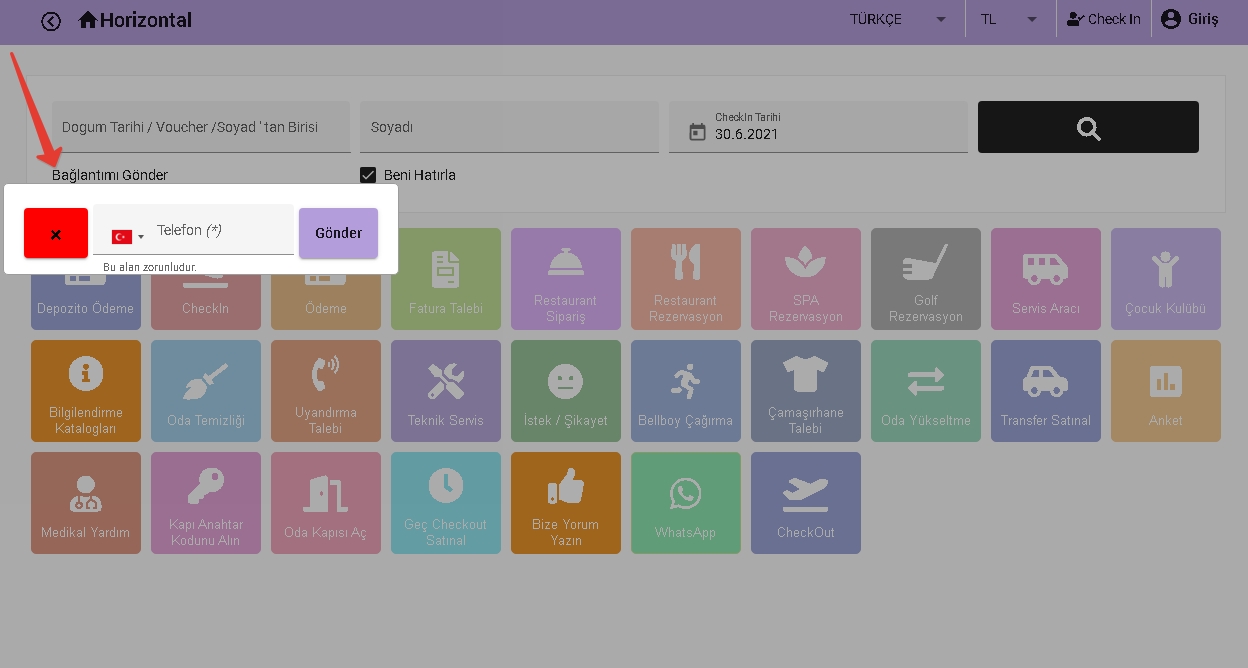The width and height of the screenshot is (1248, 668).
Task: Expand the TL currency dropdown
Action: [x=1008, y=20]
